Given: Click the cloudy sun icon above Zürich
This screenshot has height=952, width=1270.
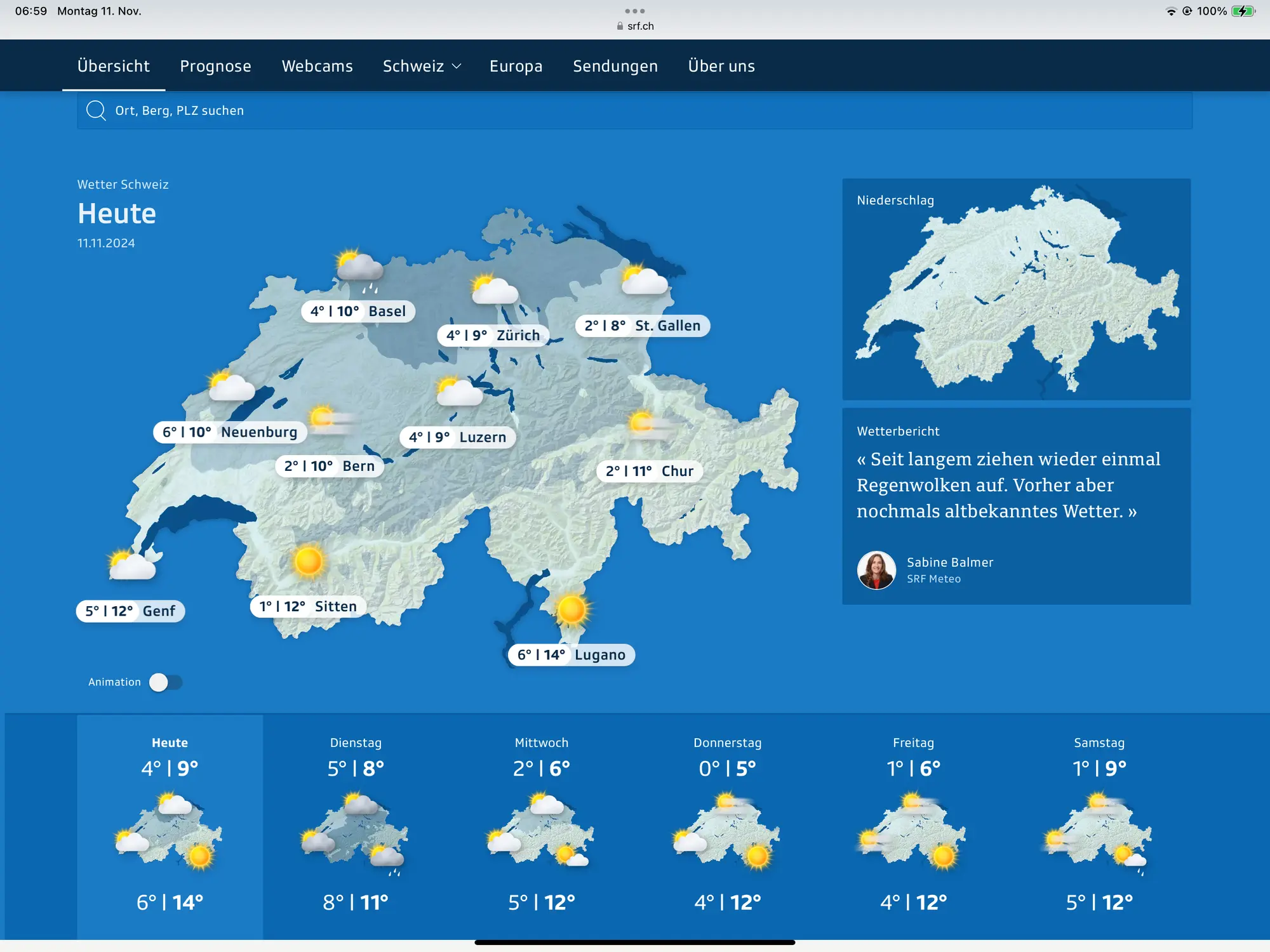Looking at the screenshot, I should (x=495, y=289).
